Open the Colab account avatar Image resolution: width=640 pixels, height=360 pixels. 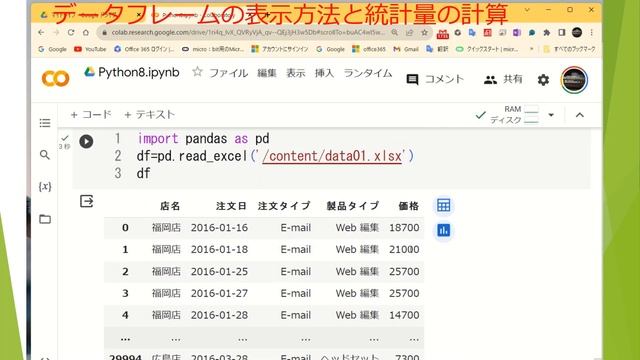pos(574,80)
